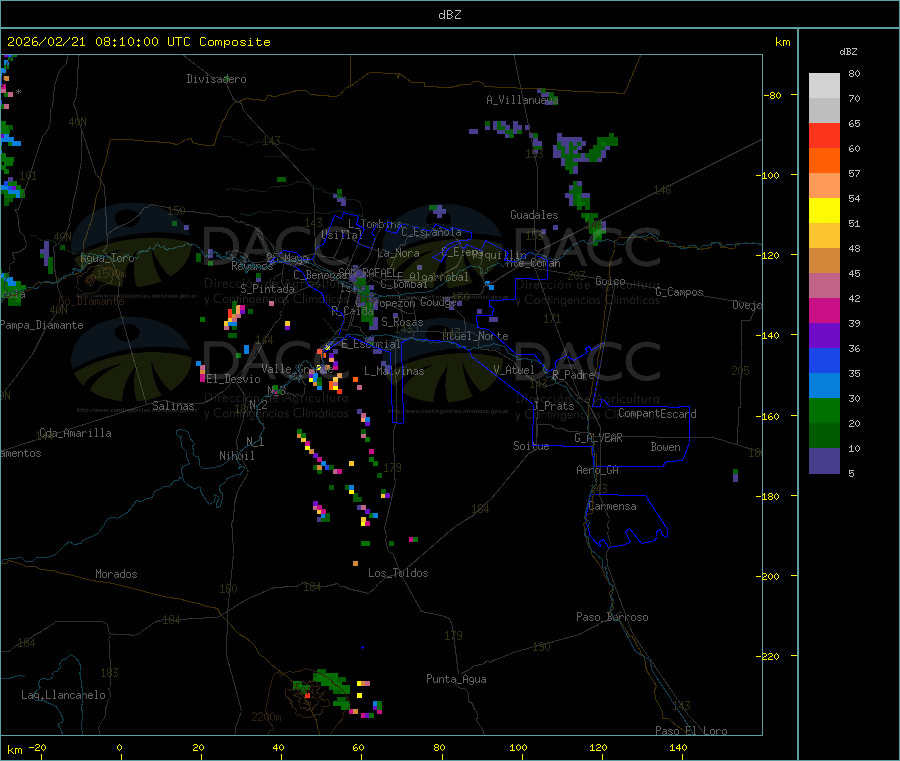Click the radar echo cluster near S_Pintada
The width and height of the screenshot is (900, 761).
(x=235, y=317)
